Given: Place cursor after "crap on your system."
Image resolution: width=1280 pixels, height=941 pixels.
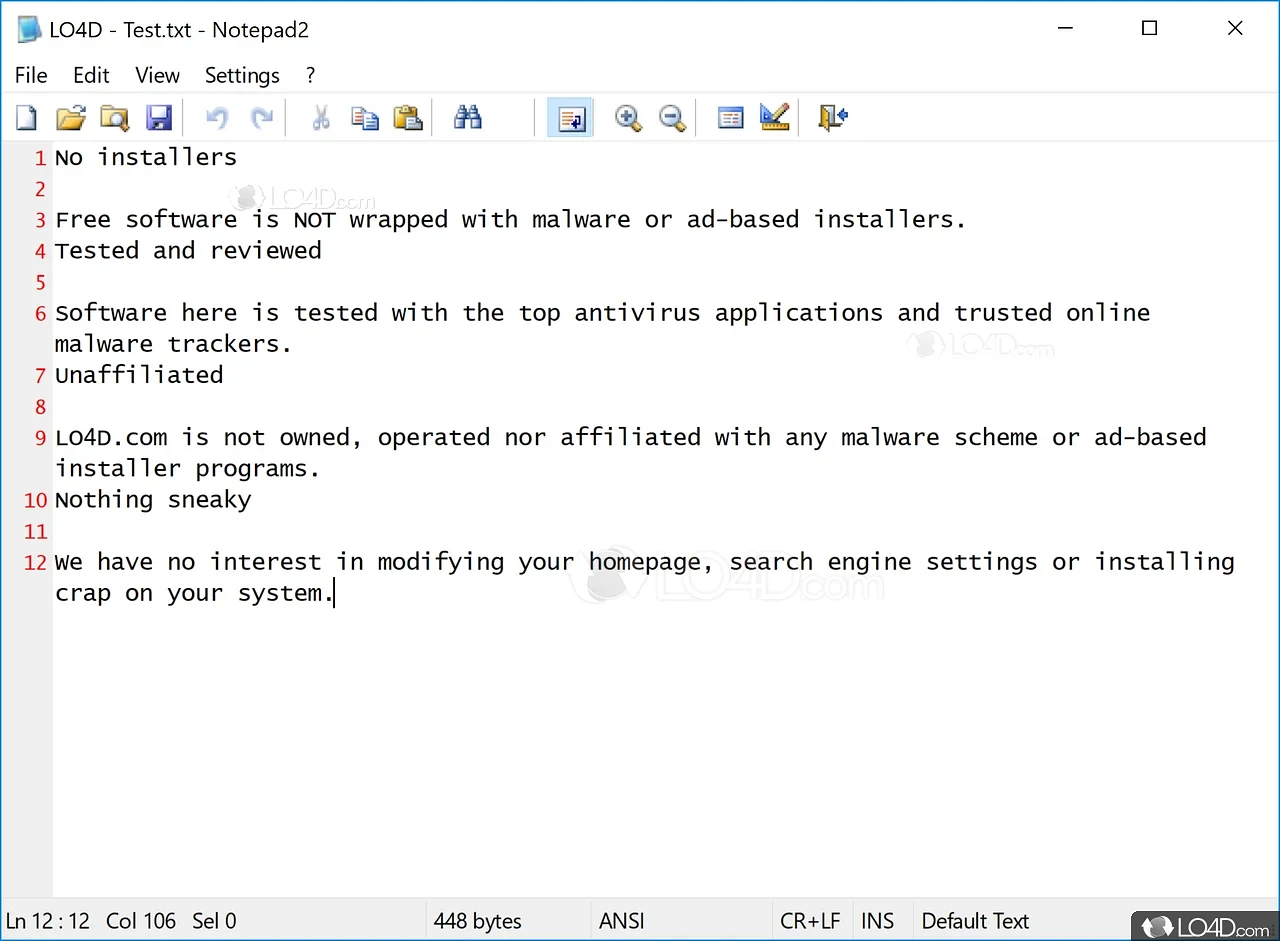Looking at the screenshot, I should tap(334, 594).
